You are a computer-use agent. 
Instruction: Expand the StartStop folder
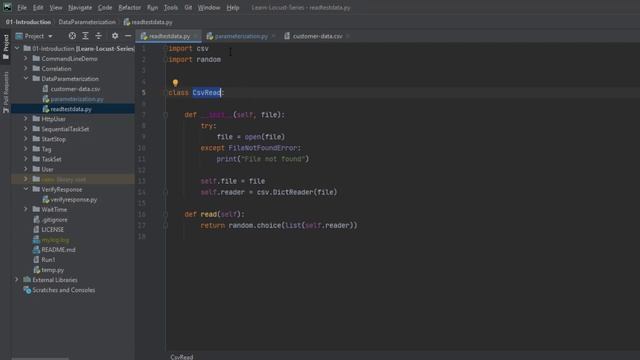pyautogui.click(x=26, y=139)
